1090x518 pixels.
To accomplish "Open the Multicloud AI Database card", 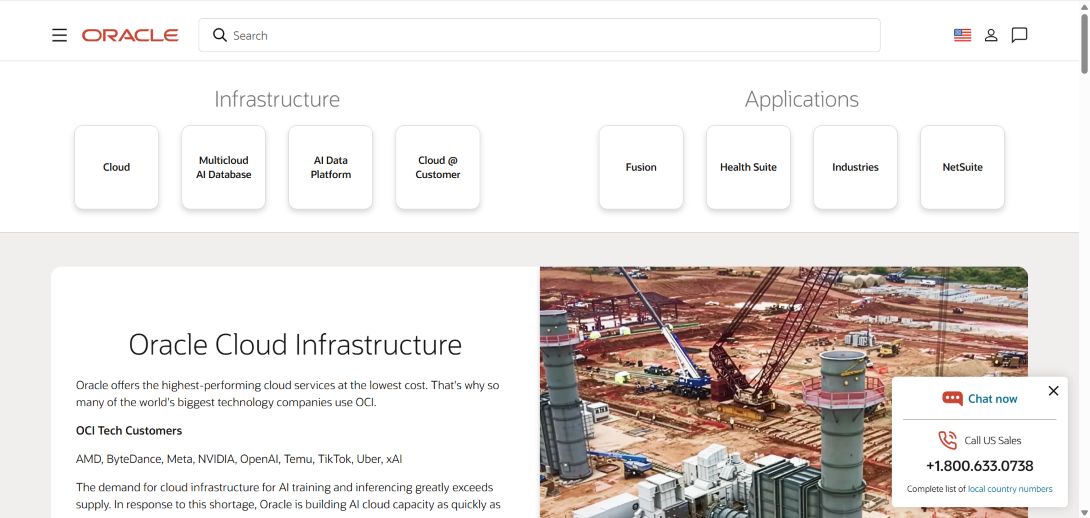I will pos(224,167).
